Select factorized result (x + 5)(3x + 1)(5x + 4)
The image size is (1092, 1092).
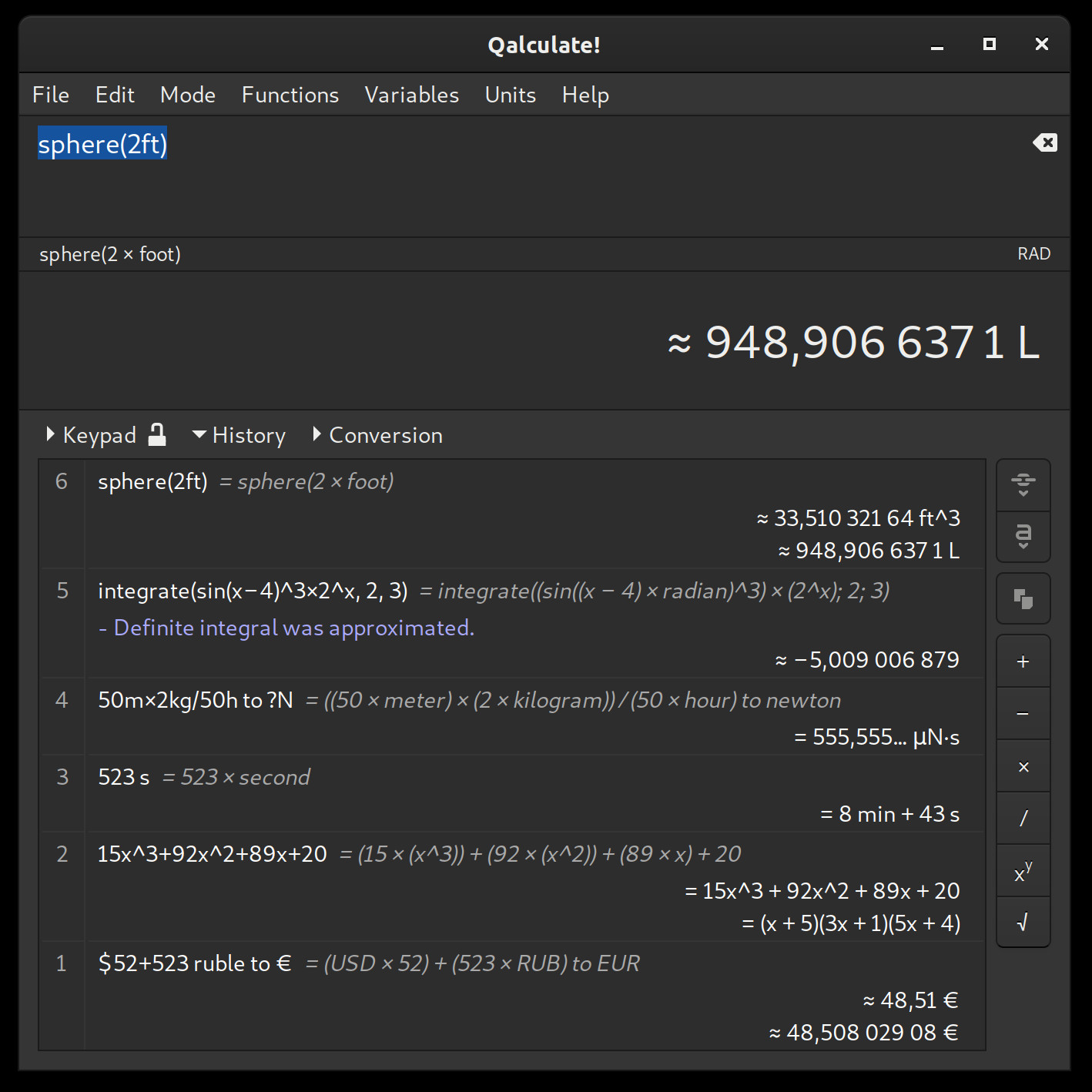860,923
